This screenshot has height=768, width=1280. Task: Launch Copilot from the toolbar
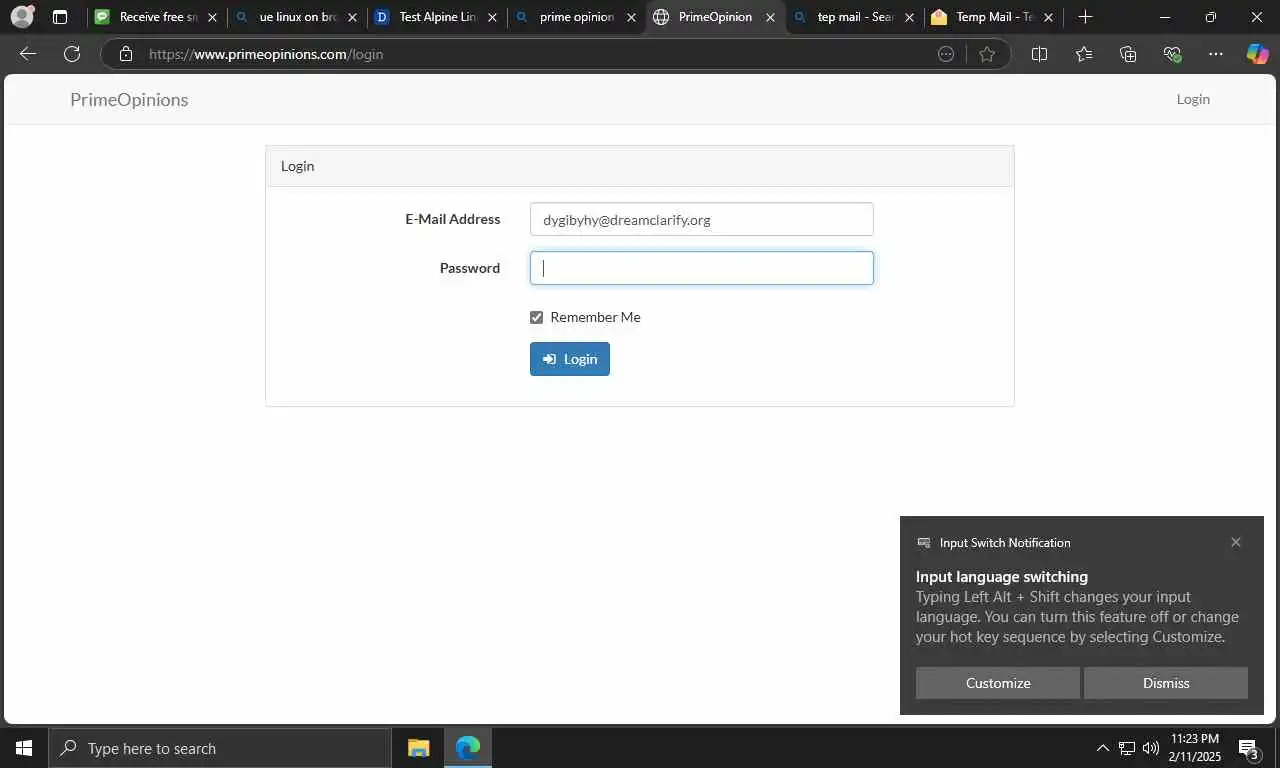pos(1257,54)
